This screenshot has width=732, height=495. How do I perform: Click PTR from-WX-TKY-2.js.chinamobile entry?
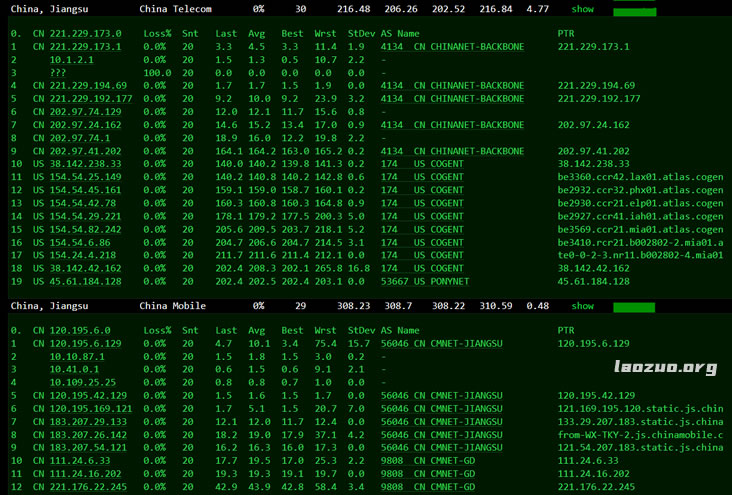click(x=640, y=434)
